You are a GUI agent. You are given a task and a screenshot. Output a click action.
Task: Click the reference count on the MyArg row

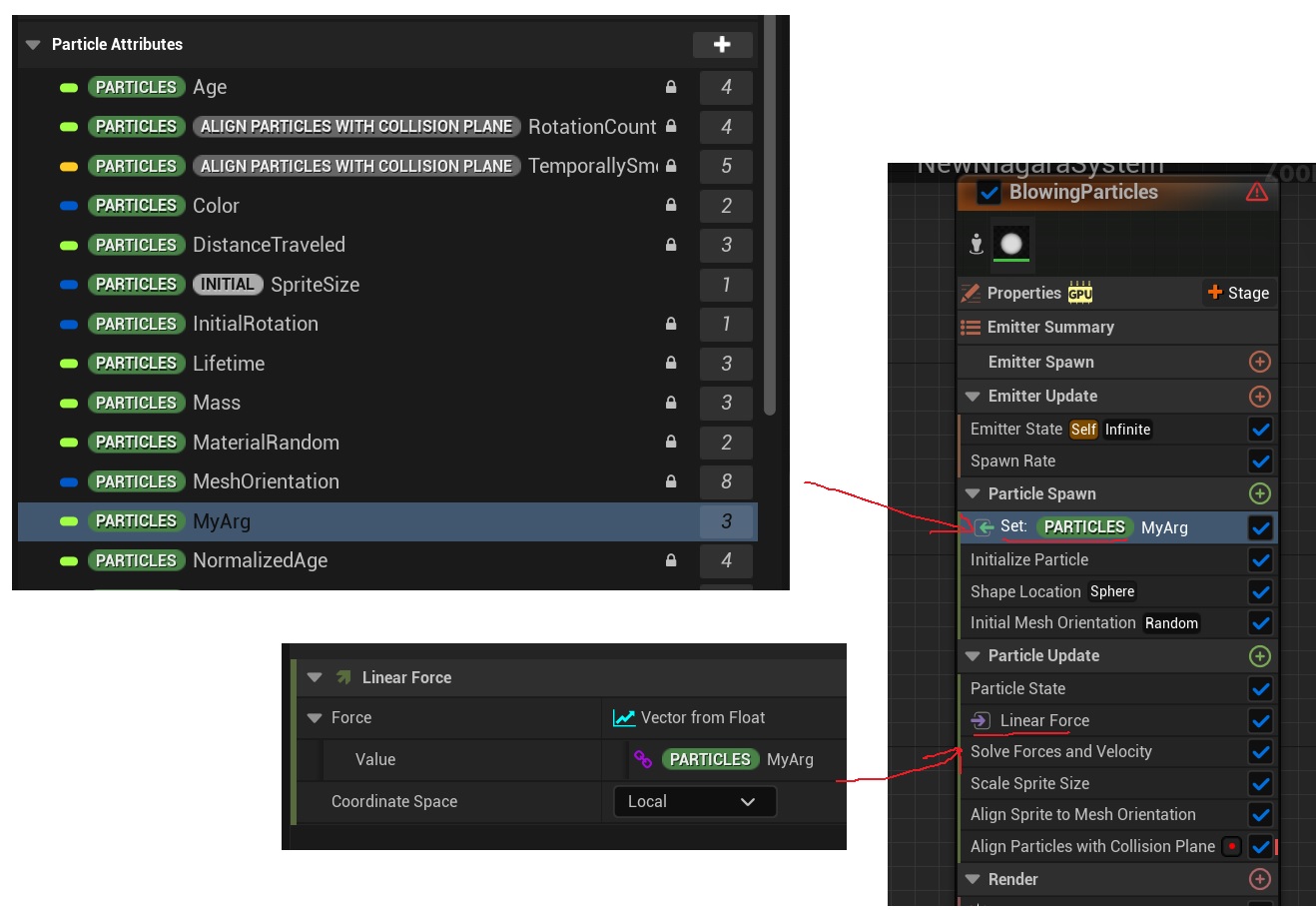(726, 521)
